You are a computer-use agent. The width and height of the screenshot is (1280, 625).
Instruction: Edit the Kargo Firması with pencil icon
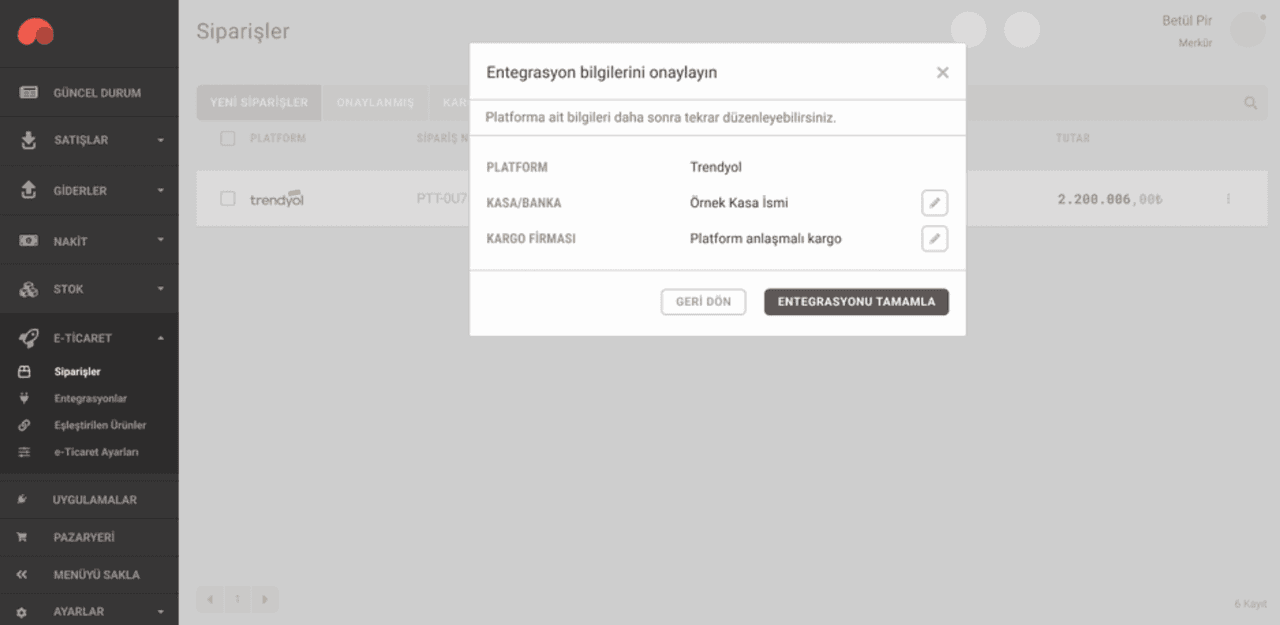click(x=934, y=239)
